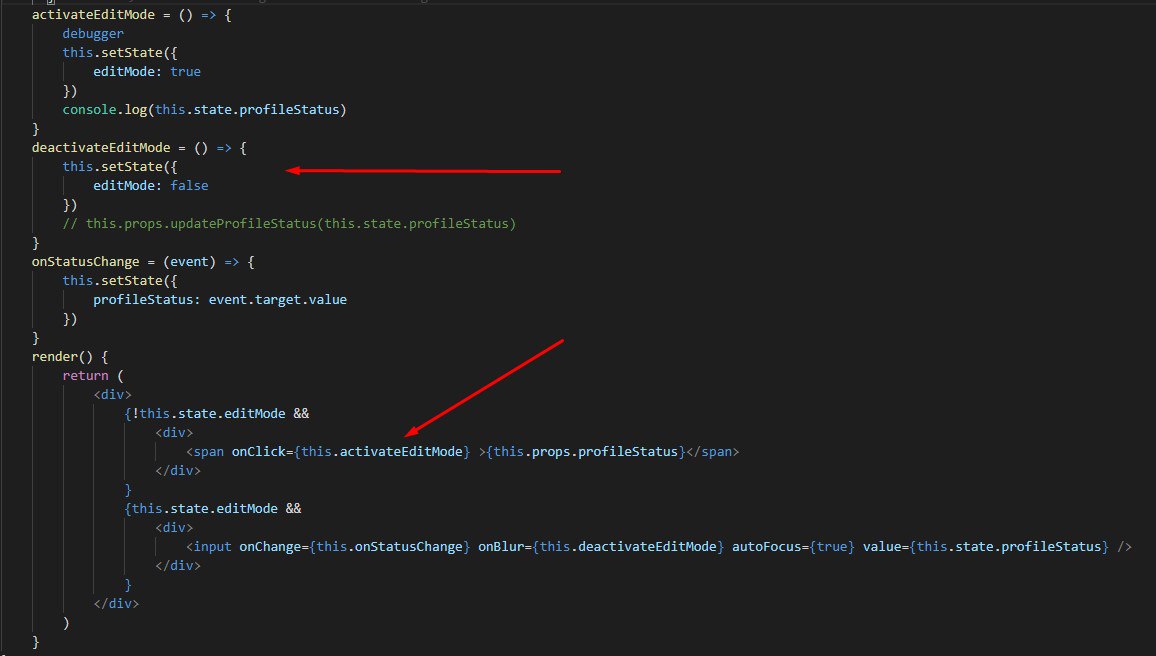Click the debugger statement keyword
This screenshot has height=656, width=1156.
pos(93,34)
